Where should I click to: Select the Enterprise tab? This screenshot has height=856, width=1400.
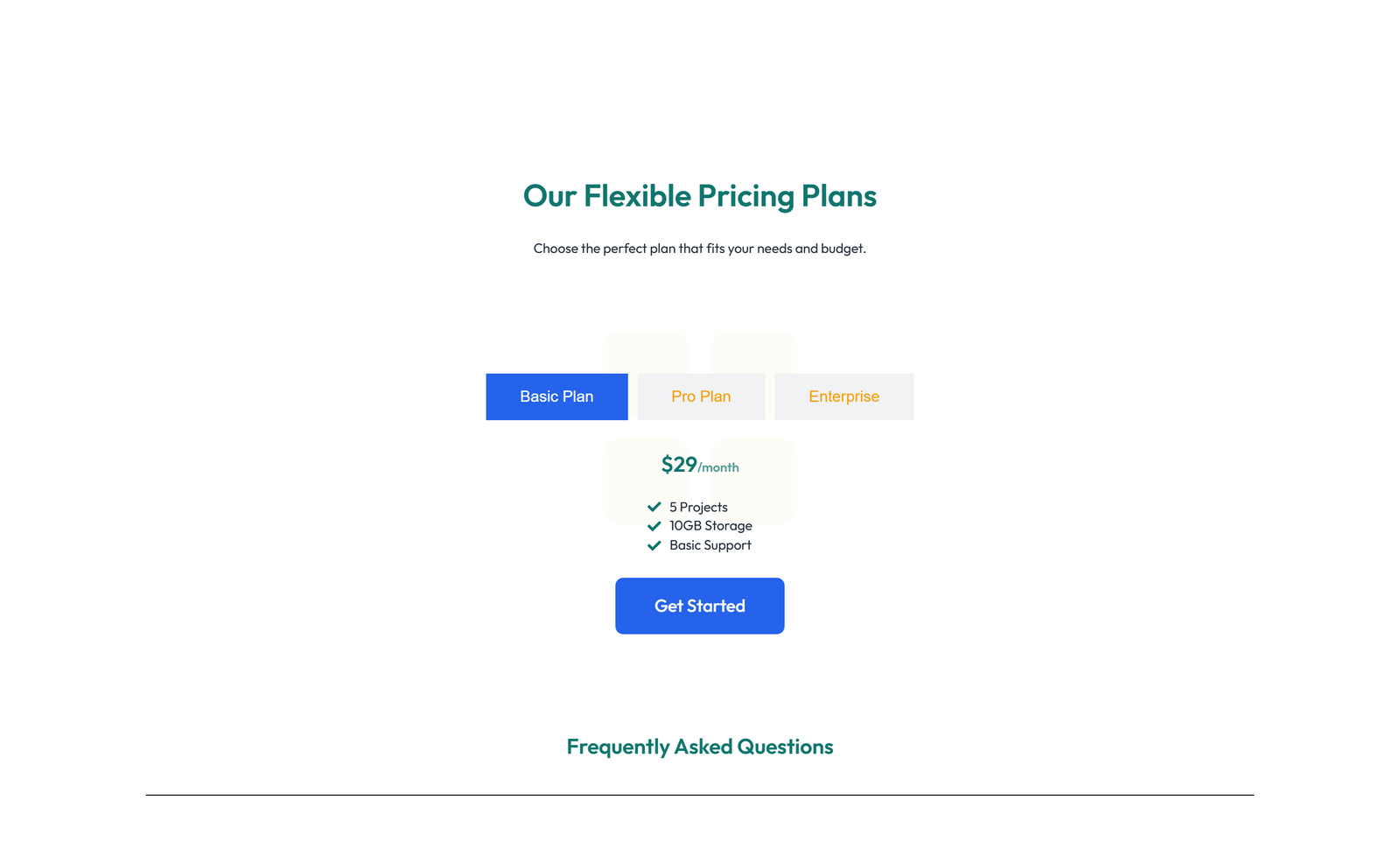[843, 396]
